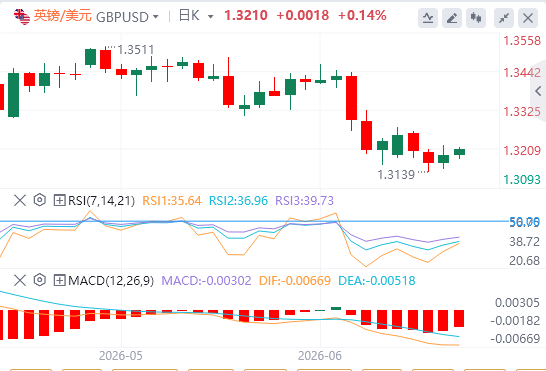Collapse the chart using the shrink arrows icon

(x=504, y=18)
